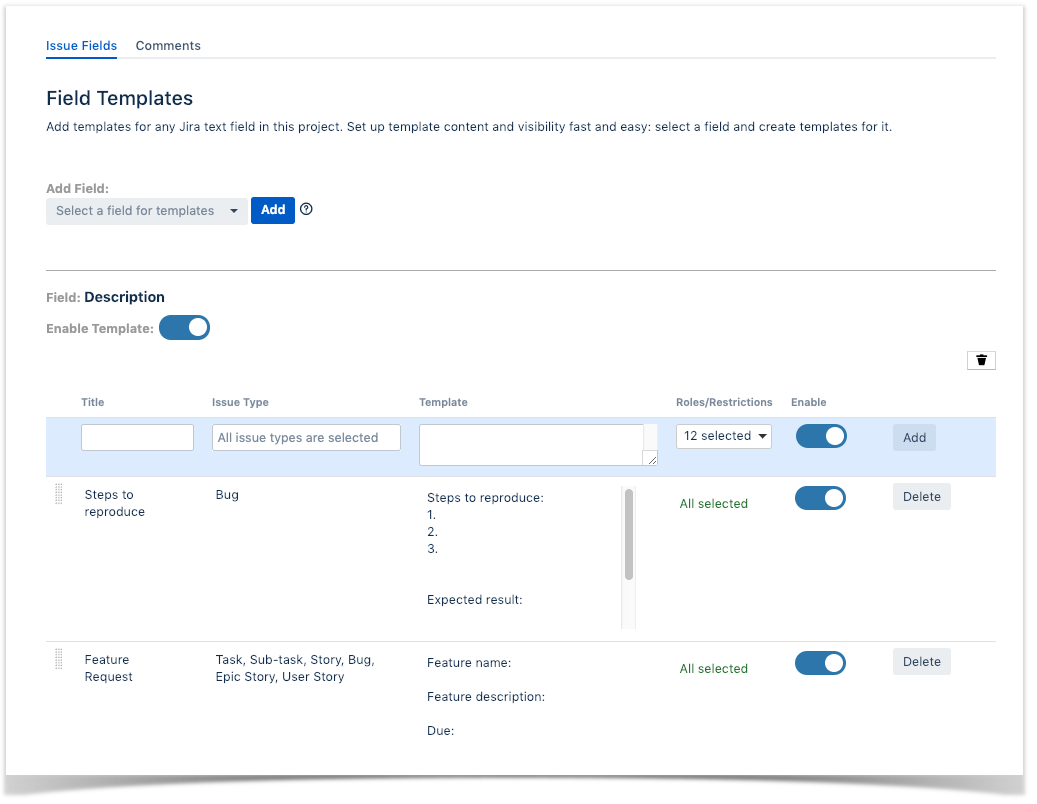Grab the drag handle for Feature Request
This screenshot has width=1037, height=804.
coord(59,659)
